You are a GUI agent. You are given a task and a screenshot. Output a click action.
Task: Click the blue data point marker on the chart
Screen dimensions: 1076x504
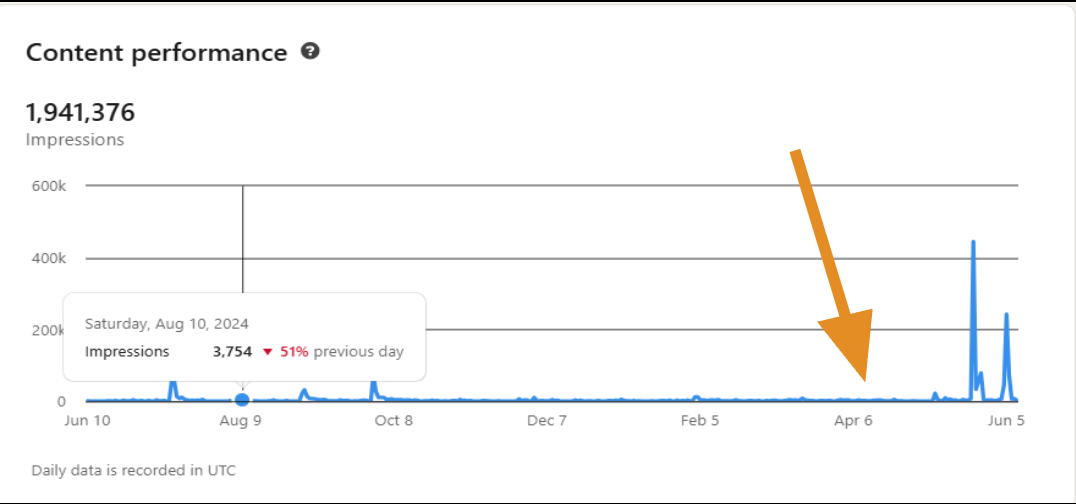point(242,400)
